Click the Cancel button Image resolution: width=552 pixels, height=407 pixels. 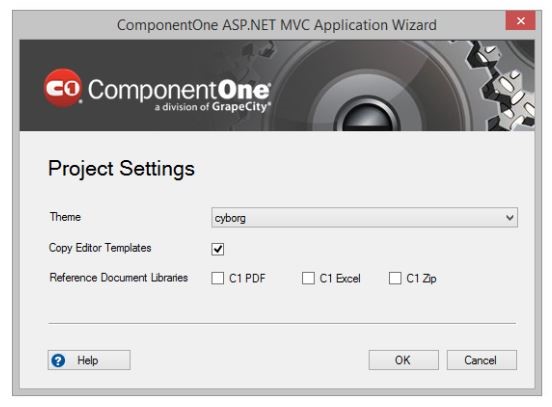(x=482, y=360)
